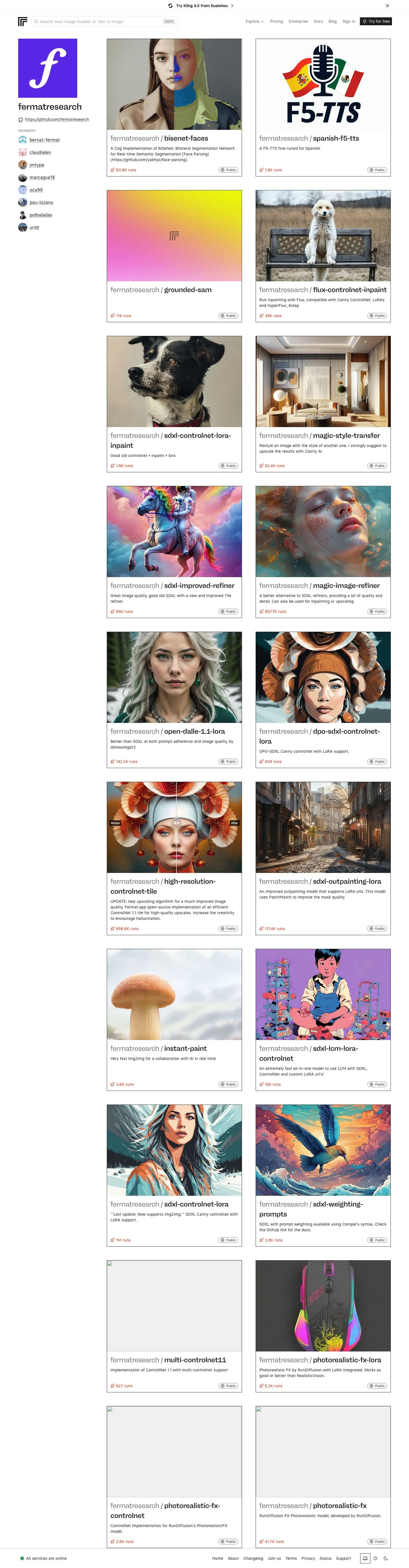Click jmtype's profile avatar
The height and width of the screenshot is (1568, 409).
[x=22, y=165]
